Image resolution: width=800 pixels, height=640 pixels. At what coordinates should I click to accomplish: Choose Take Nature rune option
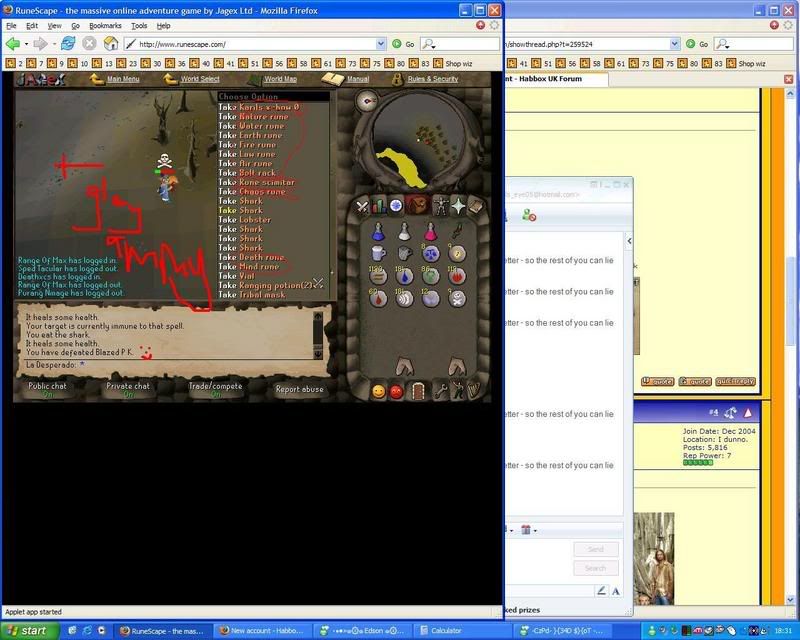click(x=253, y=116)
